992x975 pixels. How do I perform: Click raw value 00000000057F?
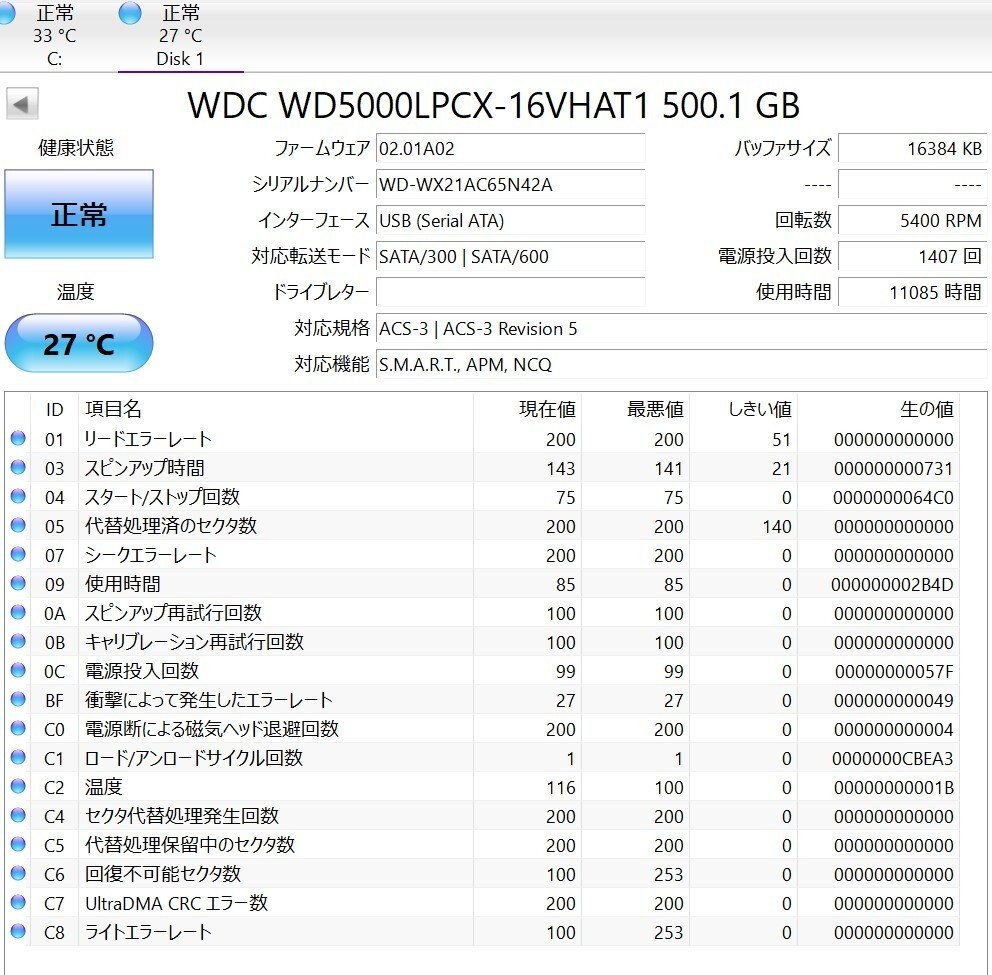[894, 672]
